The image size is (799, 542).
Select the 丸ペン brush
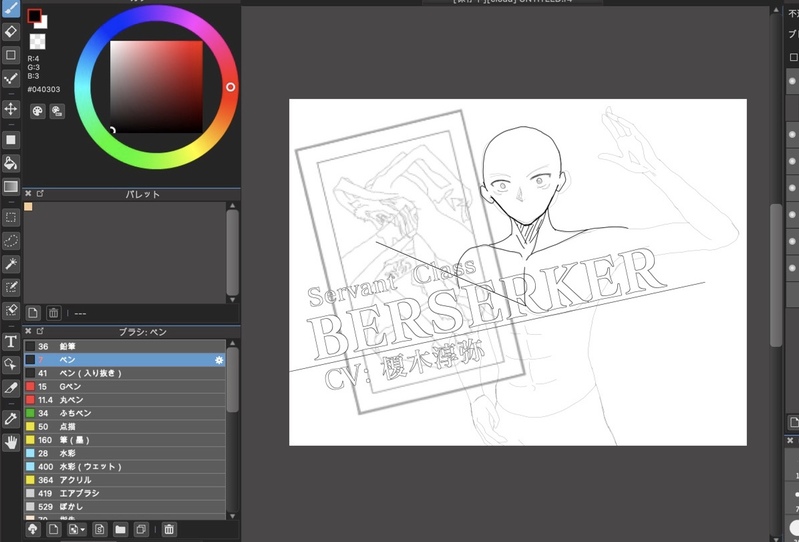click(x=125, y=400)
